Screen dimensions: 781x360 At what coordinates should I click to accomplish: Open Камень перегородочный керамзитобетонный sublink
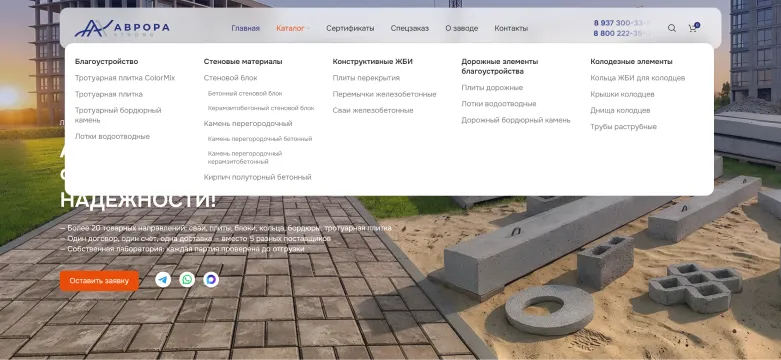pos(245,157)
